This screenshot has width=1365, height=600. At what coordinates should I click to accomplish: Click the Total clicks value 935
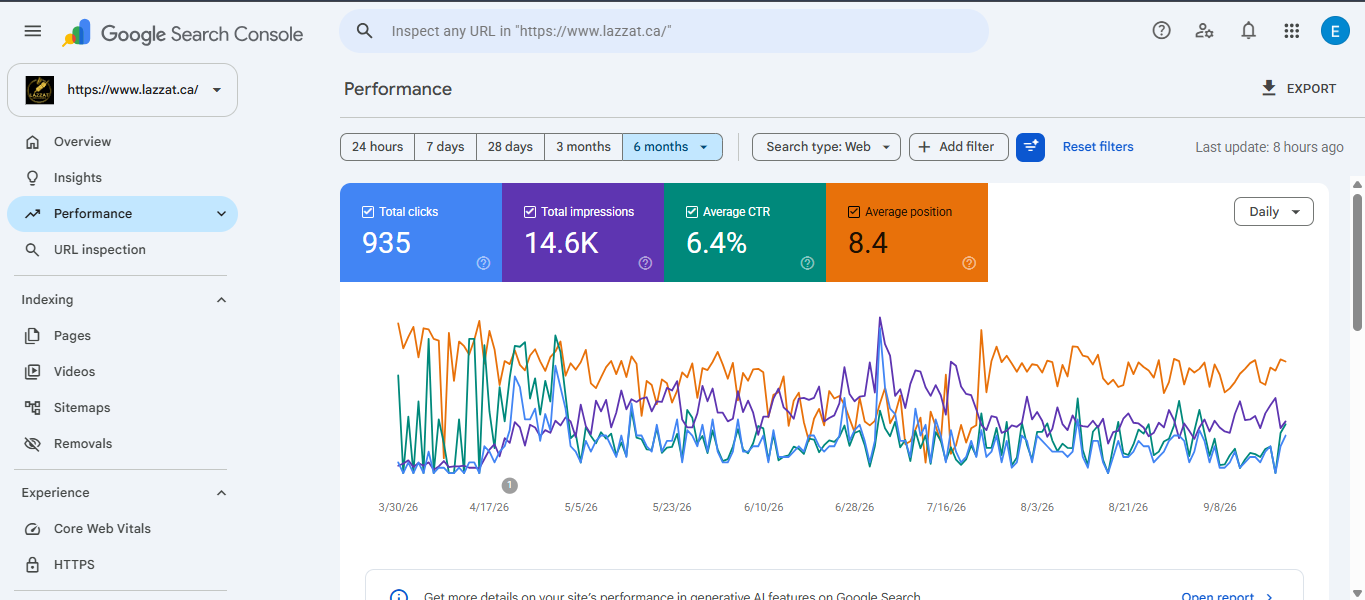coord(386,243)
